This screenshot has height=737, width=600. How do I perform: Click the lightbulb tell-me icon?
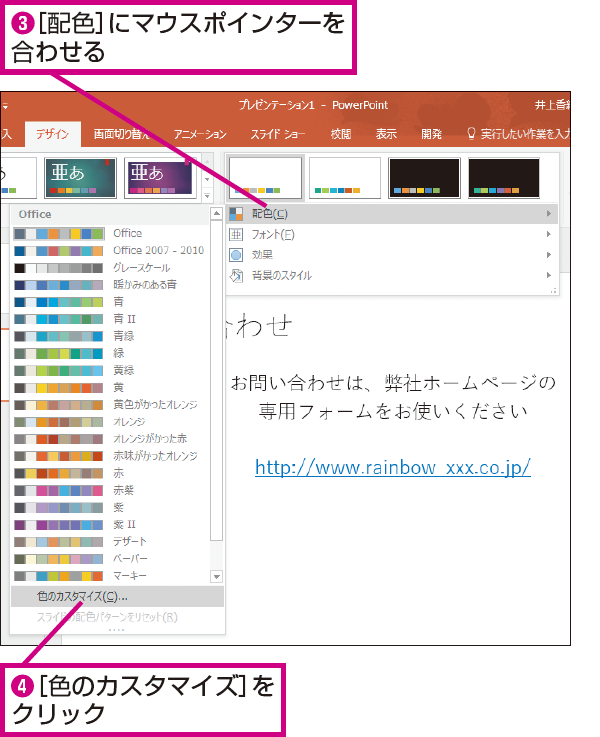471,134
